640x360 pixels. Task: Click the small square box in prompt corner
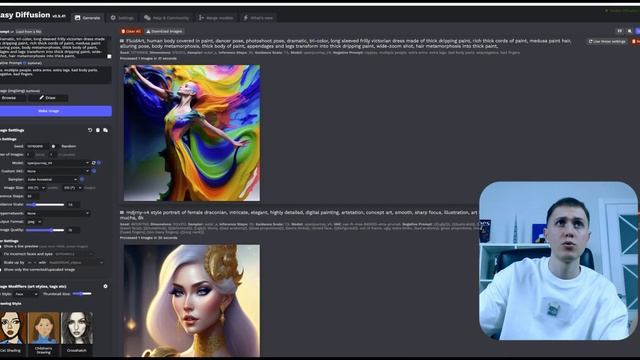point(109,56)
